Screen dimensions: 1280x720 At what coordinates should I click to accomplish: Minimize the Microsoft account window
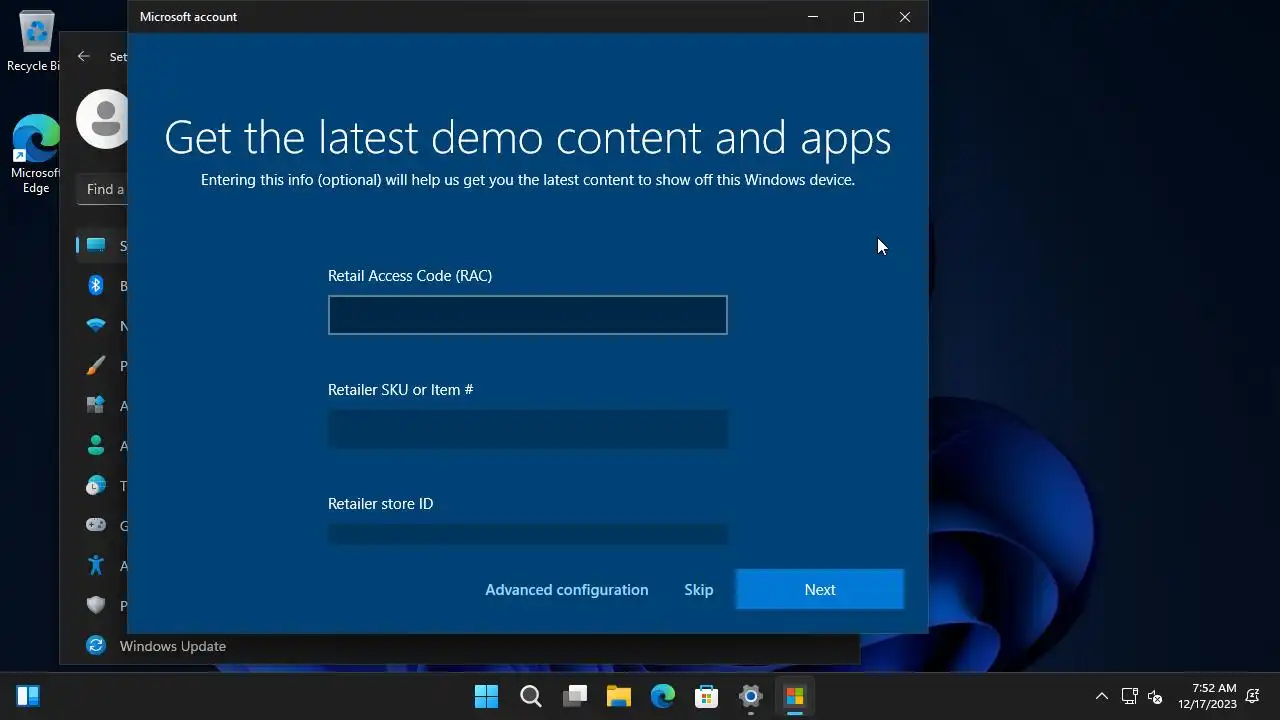(x=813, y=17)
